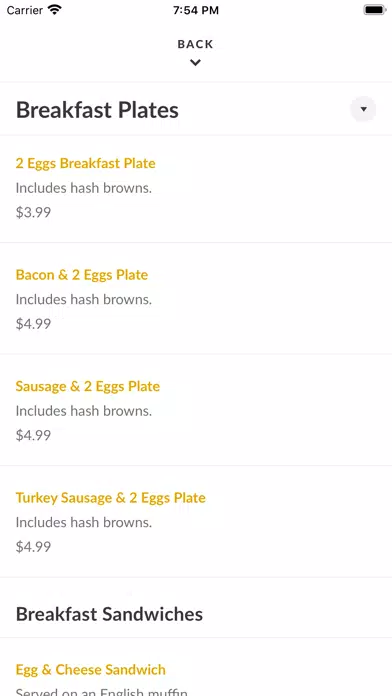Tap 'Includes hash browns' under Bacon plate
The image size is (392, 696).
click(84, 300)
